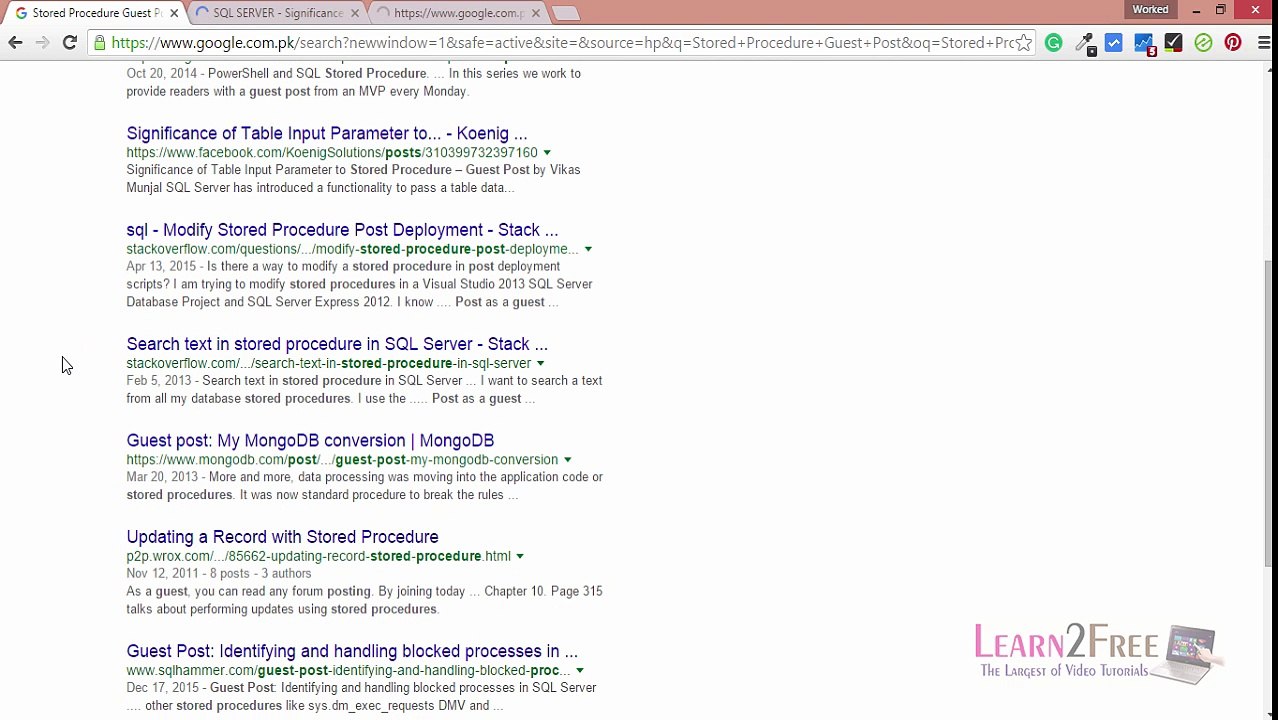Expand dropdown next to Koenig facebook URL

coord(547,153)
